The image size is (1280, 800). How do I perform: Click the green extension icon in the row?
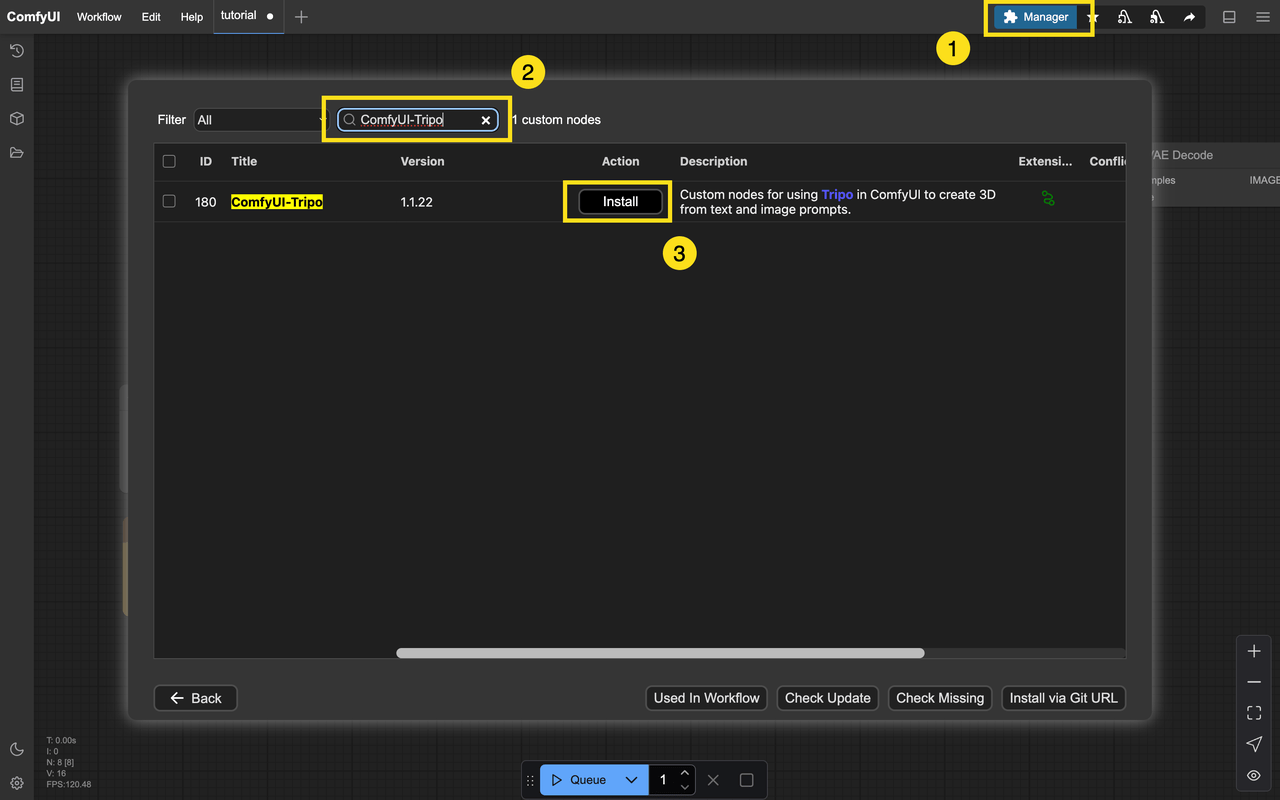(1048, 199)
